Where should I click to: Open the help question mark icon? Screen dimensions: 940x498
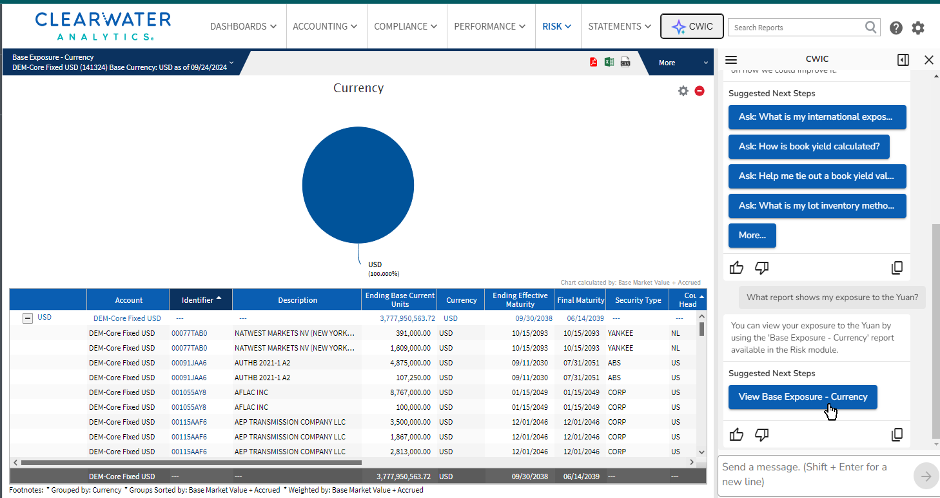[x=896, y=28]
